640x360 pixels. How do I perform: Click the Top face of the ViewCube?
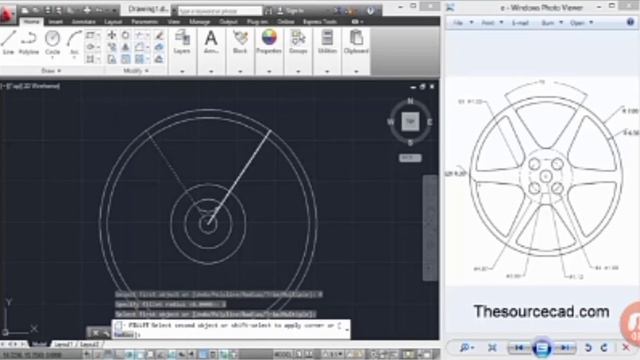tap(410, 122)
